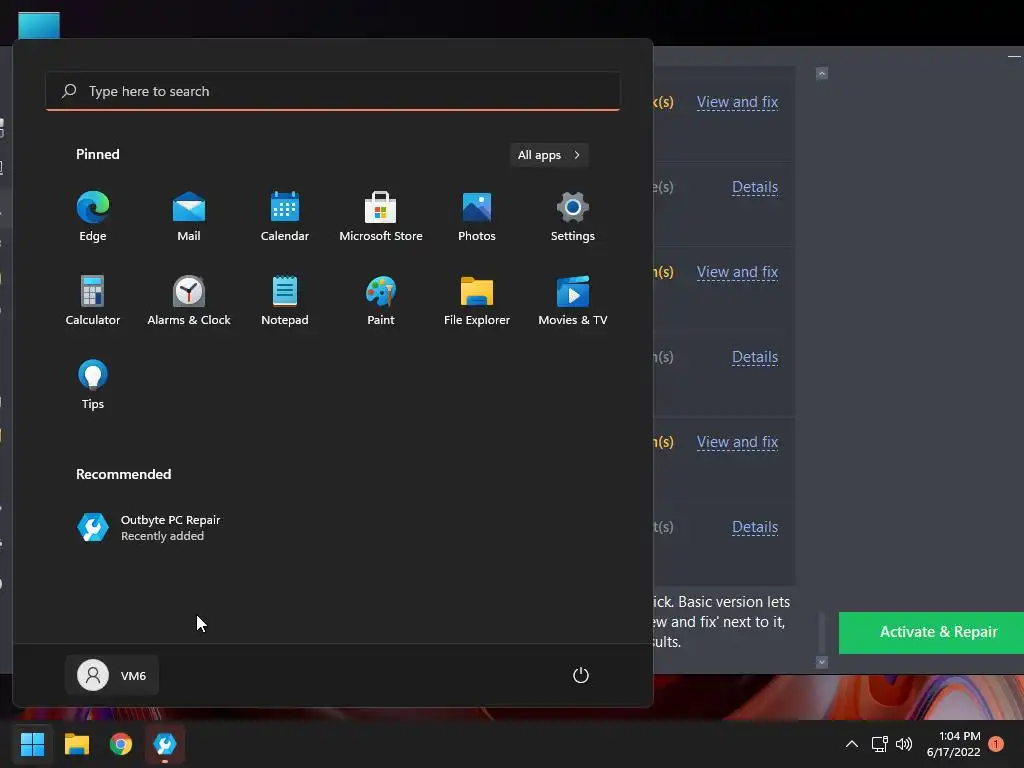This screenshot has width=1024, height=768.
Task: Launch the Calculator app
Action: [93, 300]
